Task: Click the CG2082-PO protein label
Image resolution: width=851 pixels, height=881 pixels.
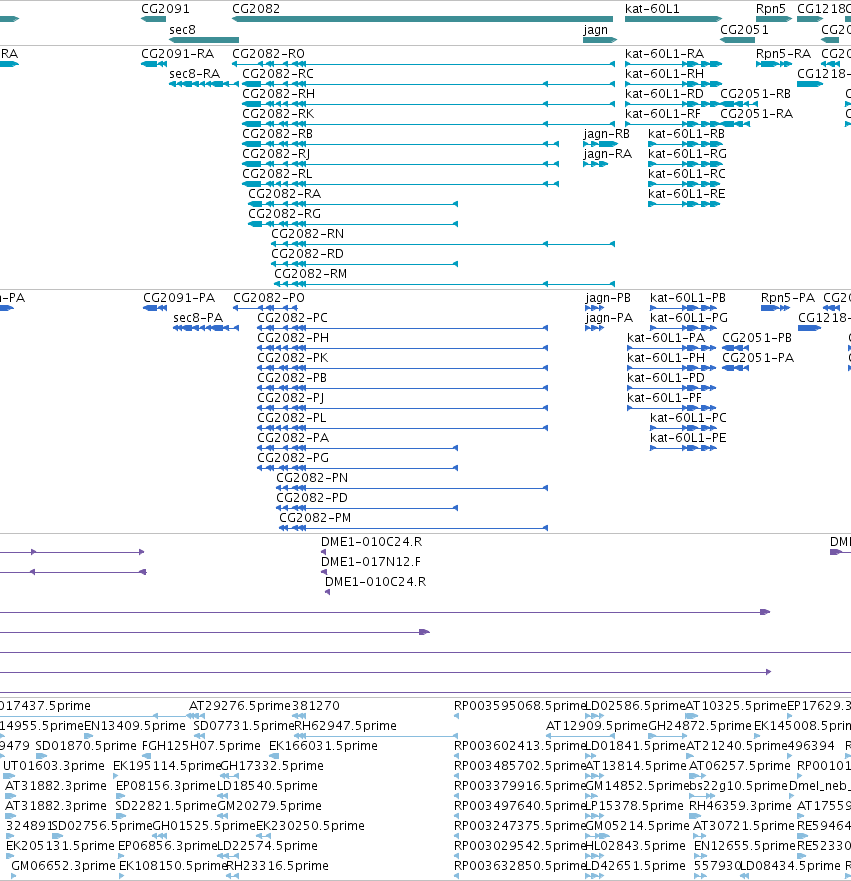Action: tap(269, 297)
